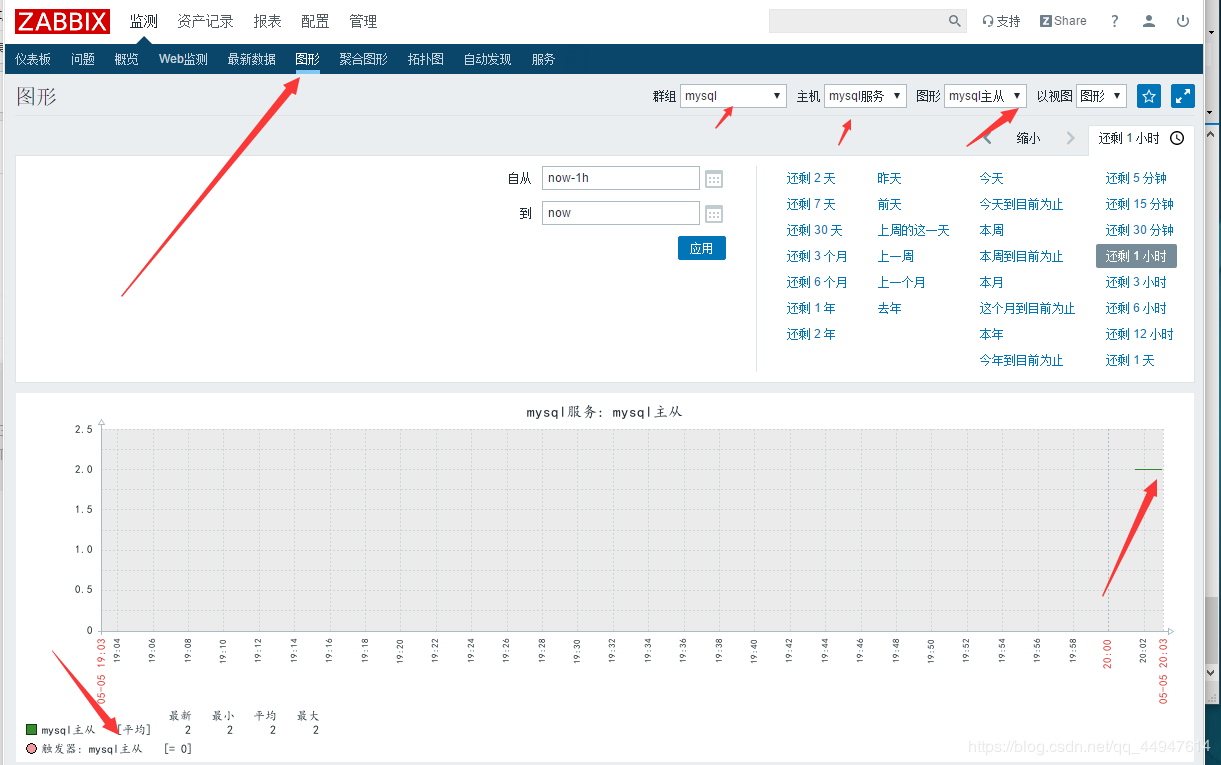Screen dimensions: 1221x765
Task: Select 上一周 time range
Action: (x=896, y=256)
